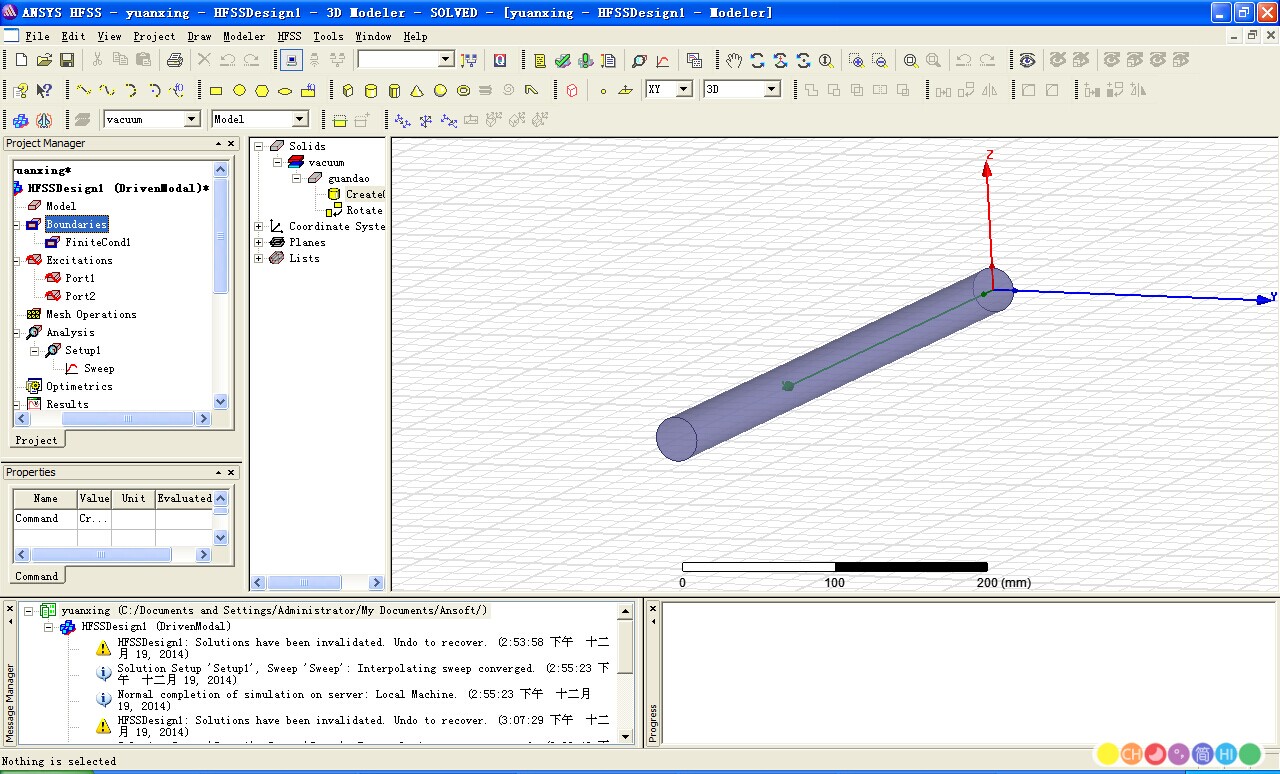Click Project Manager vertical scrollbar down arrow
The height and width of the screenshot is (774, 1280).
[x=221, y=402]
